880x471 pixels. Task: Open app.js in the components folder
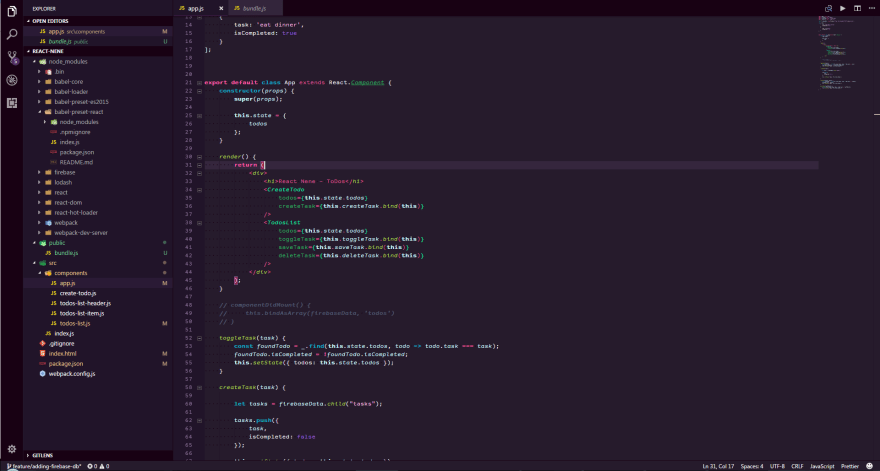[x=98, y=283]
